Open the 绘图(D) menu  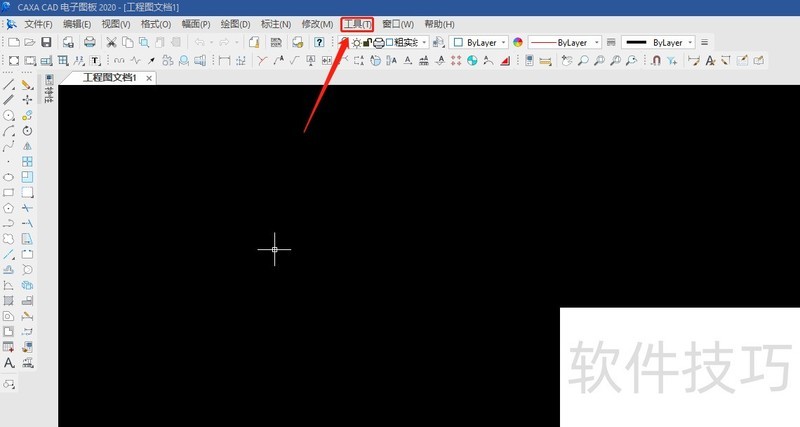pyautogui.click(x=235, y=24)
